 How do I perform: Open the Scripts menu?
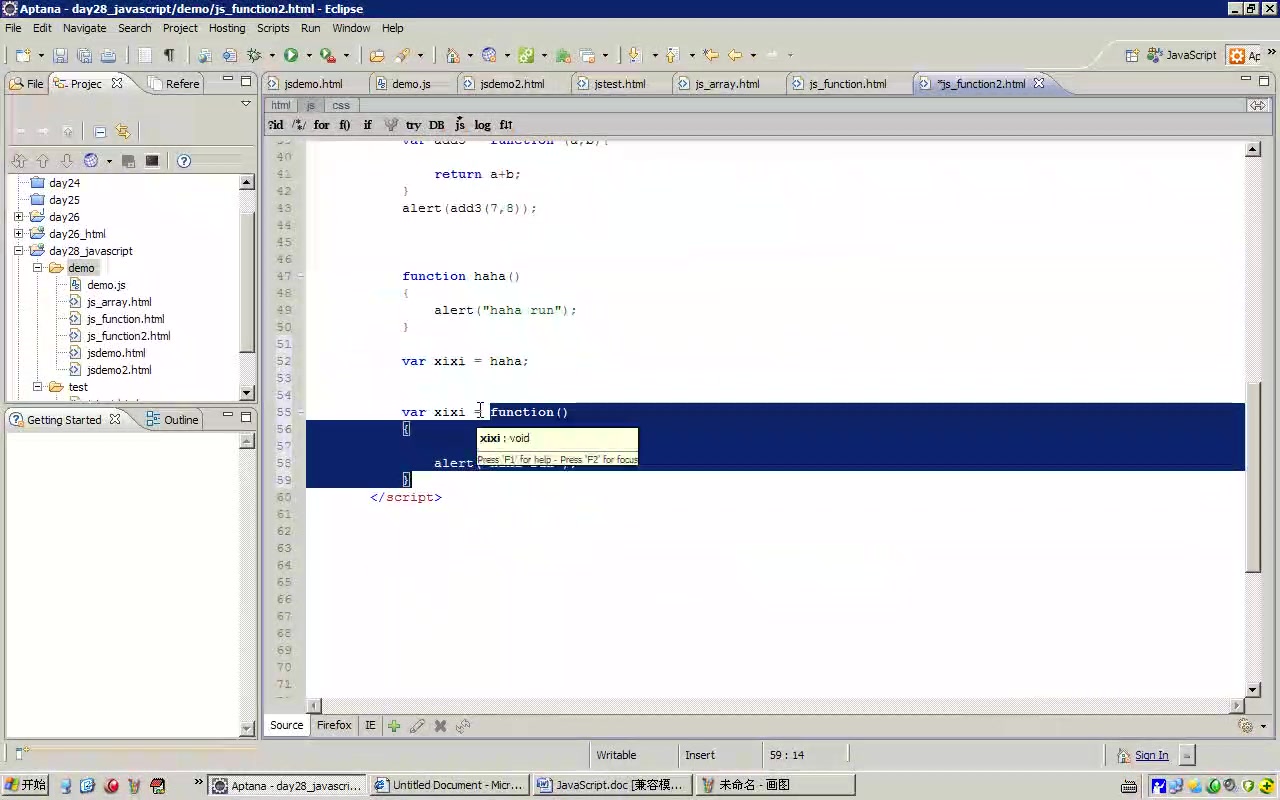pyautogui.click(x=273, y=28)
